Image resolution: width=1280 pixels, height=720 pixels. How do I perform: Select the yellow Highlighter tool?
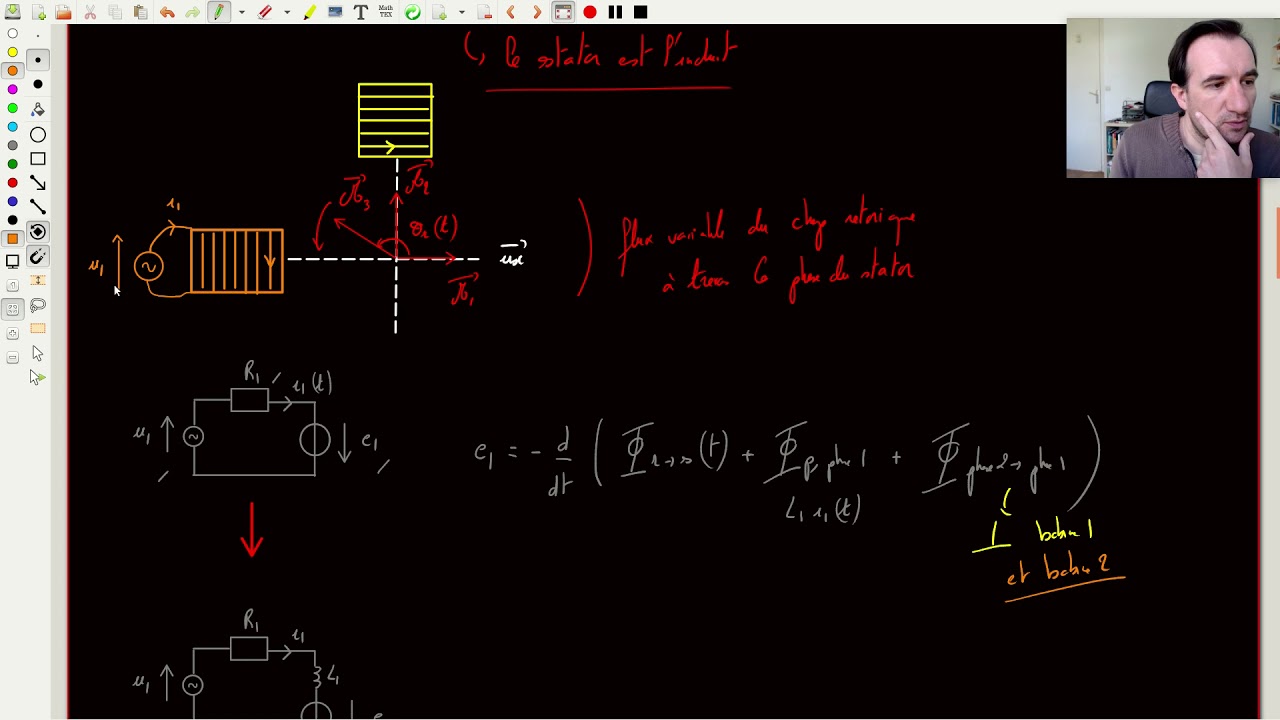click(x=310, y=12)
